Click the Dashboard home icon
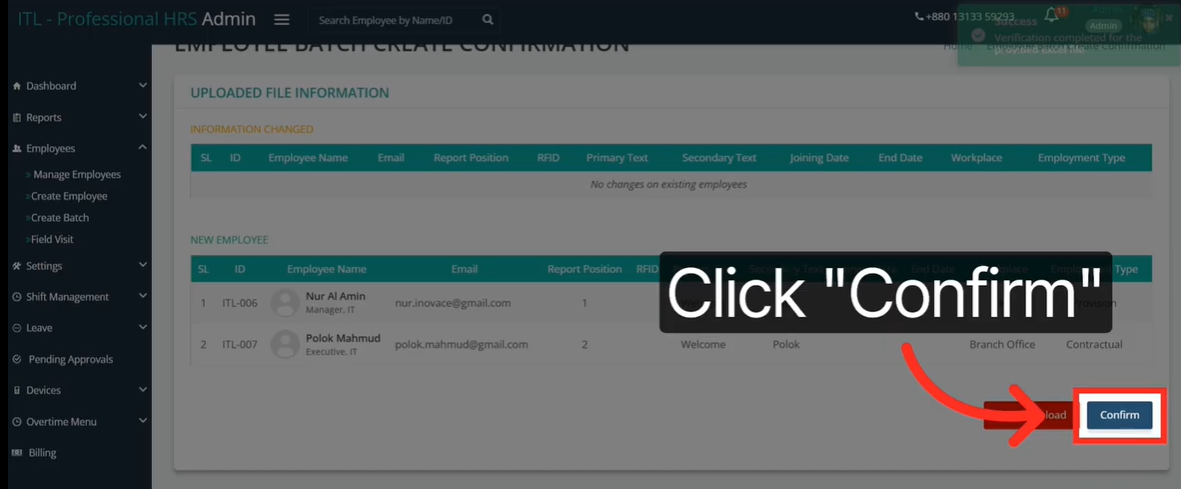 pyautogui.click(x=17, y=86)
